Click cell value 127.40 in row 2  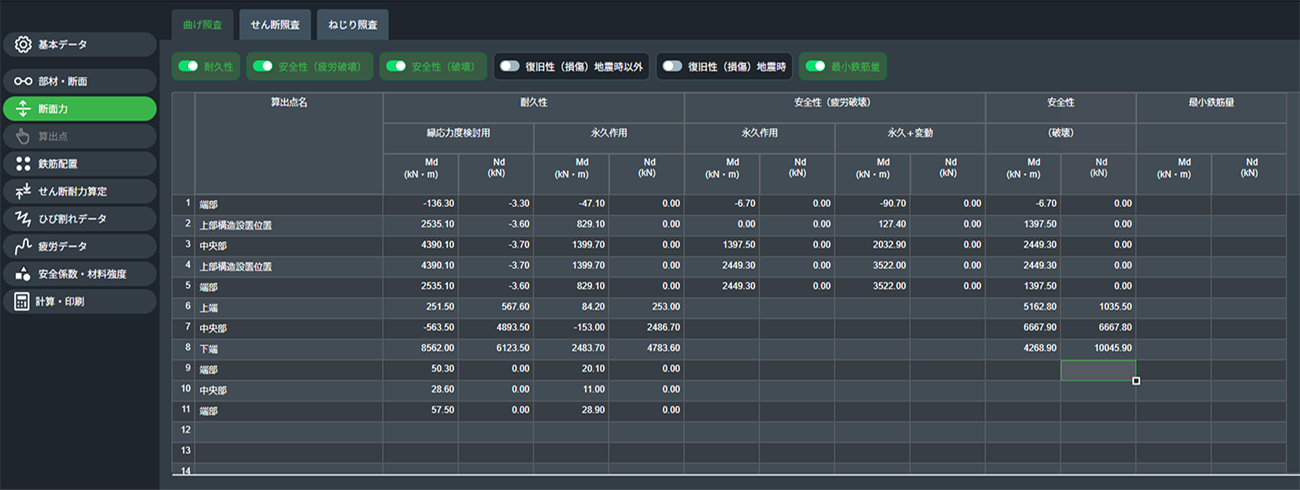(872, 225)
